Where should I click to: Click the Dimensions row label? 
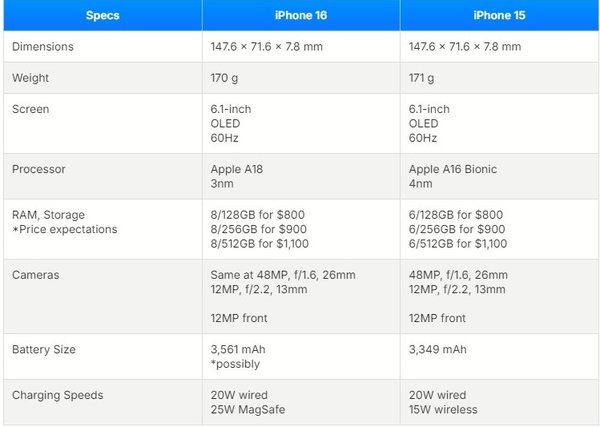[45, 47]
